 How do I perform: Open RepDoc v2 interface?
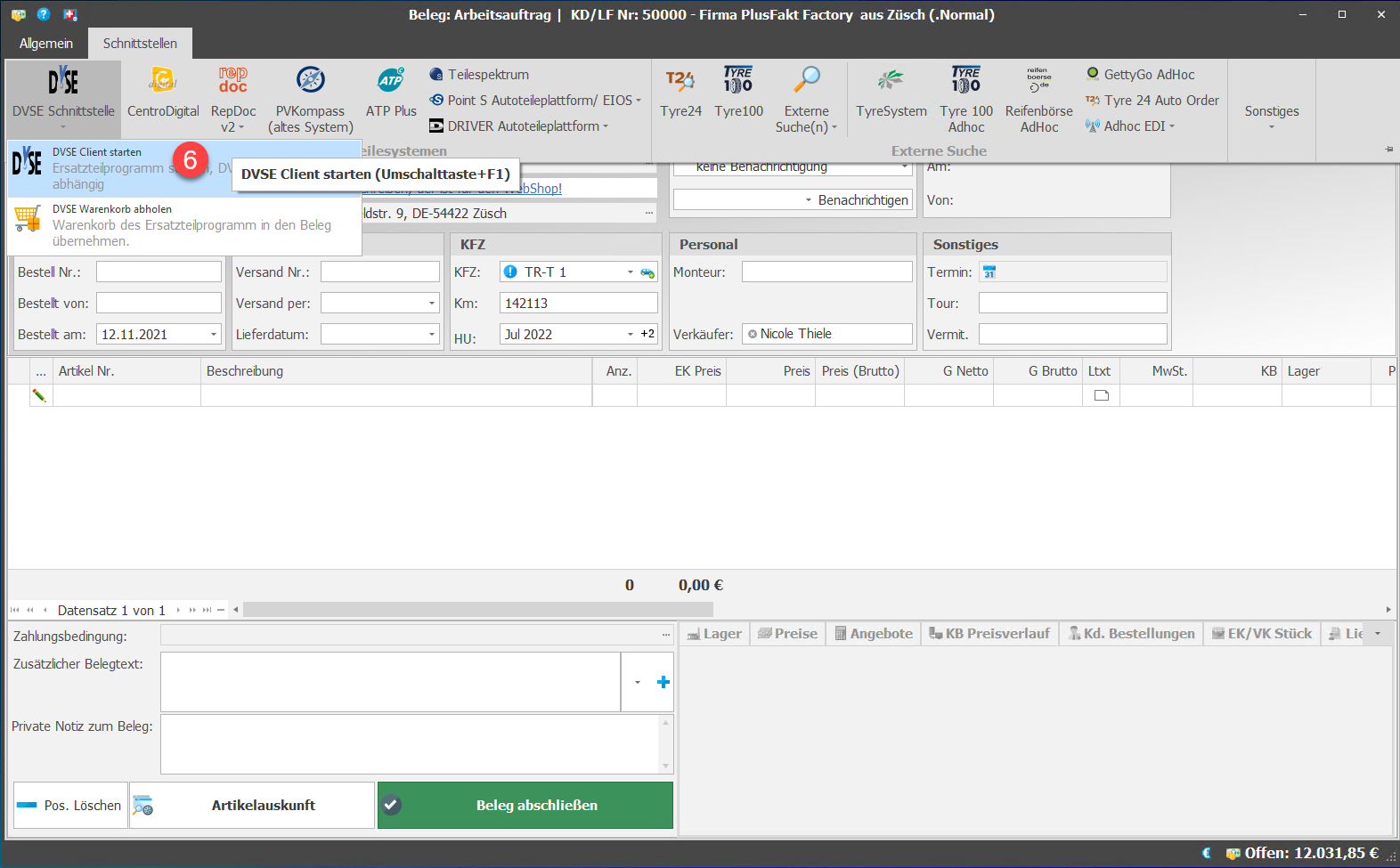tap(233, 98)
